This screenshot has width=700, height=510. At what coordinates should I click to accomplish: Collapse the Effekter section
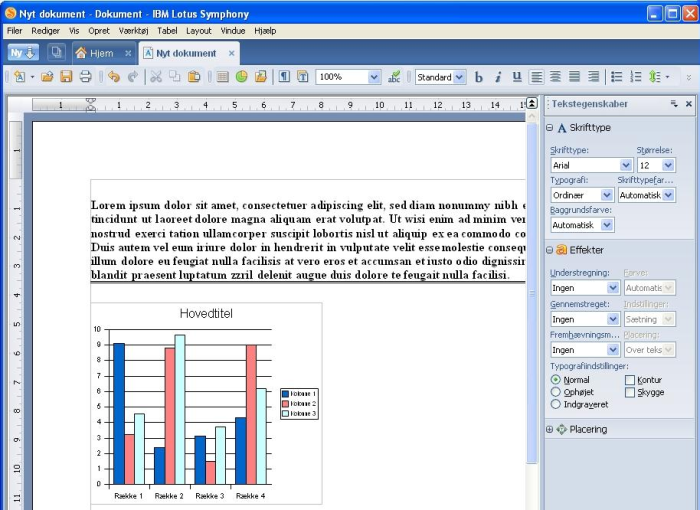[x=550, y=250]
